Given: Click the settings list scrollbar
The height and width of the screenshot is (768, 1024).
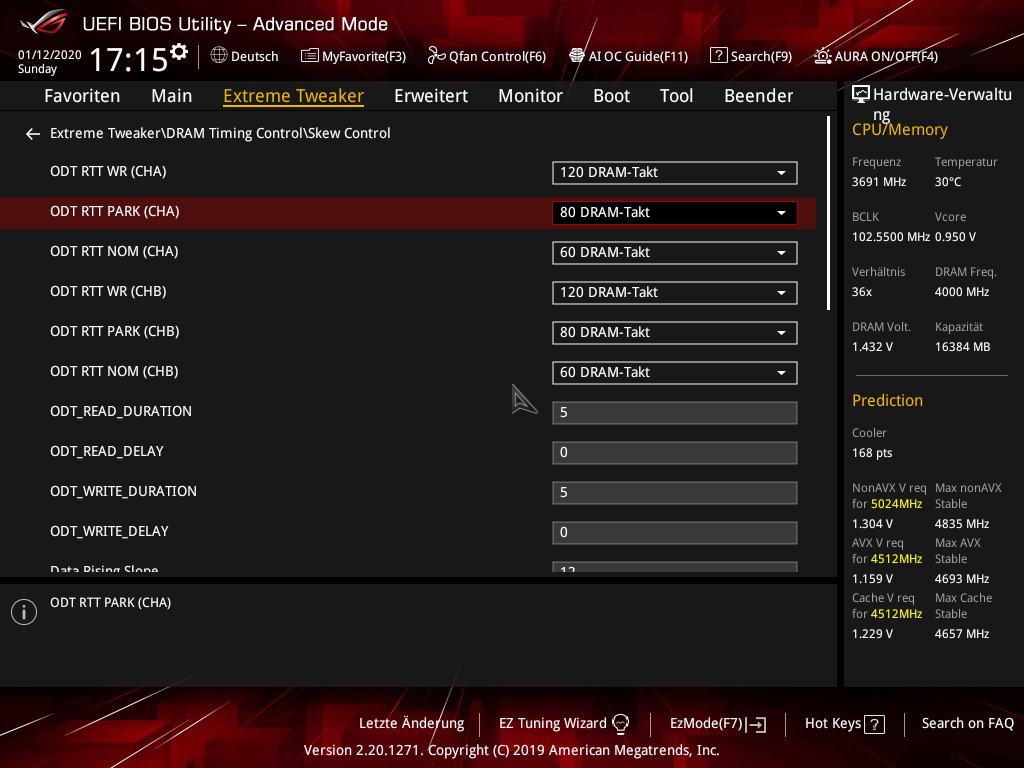Looking at the screenshot, I should pos(828,213).
